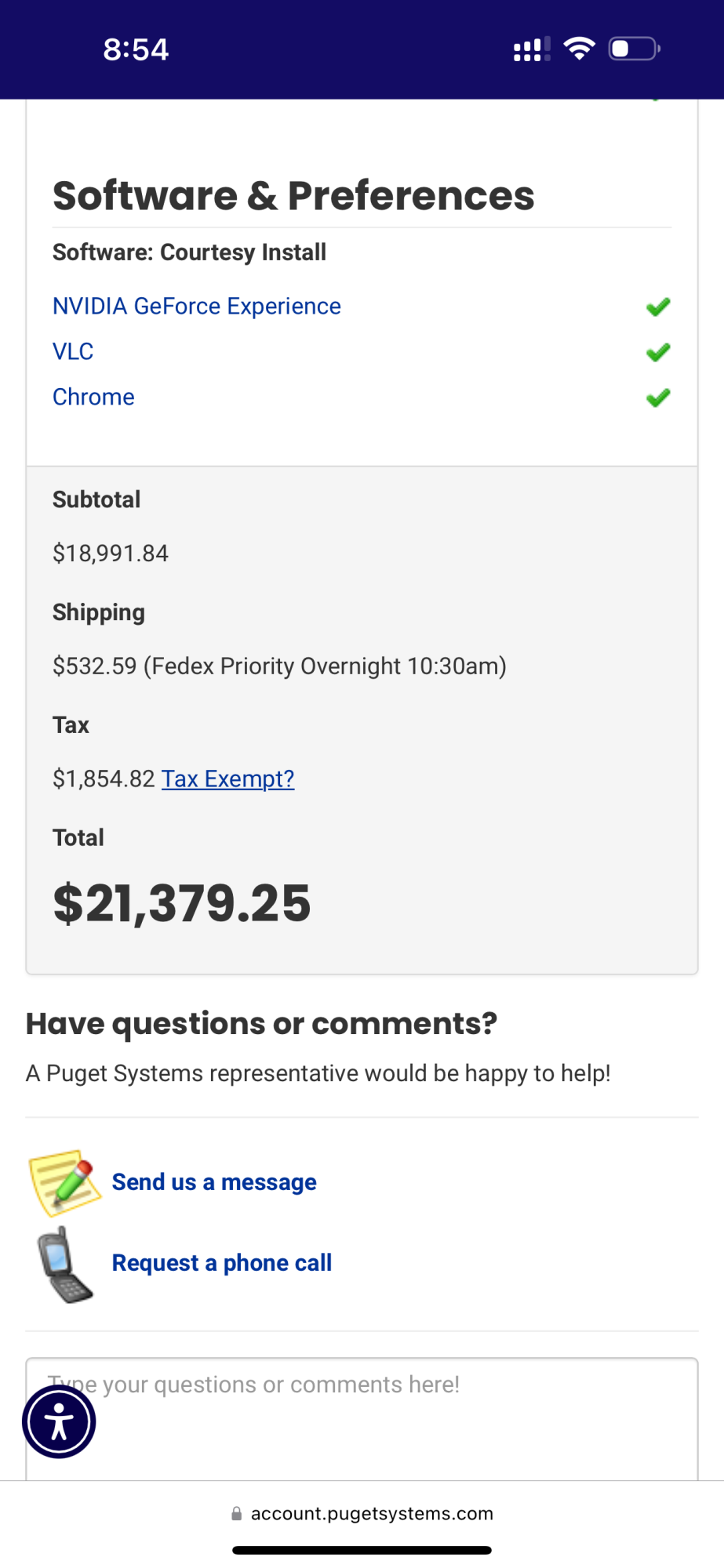Viewport: 724px width, 1568px height.
Task: Tap the battery indicator icon
Action: tap(634, 49)
